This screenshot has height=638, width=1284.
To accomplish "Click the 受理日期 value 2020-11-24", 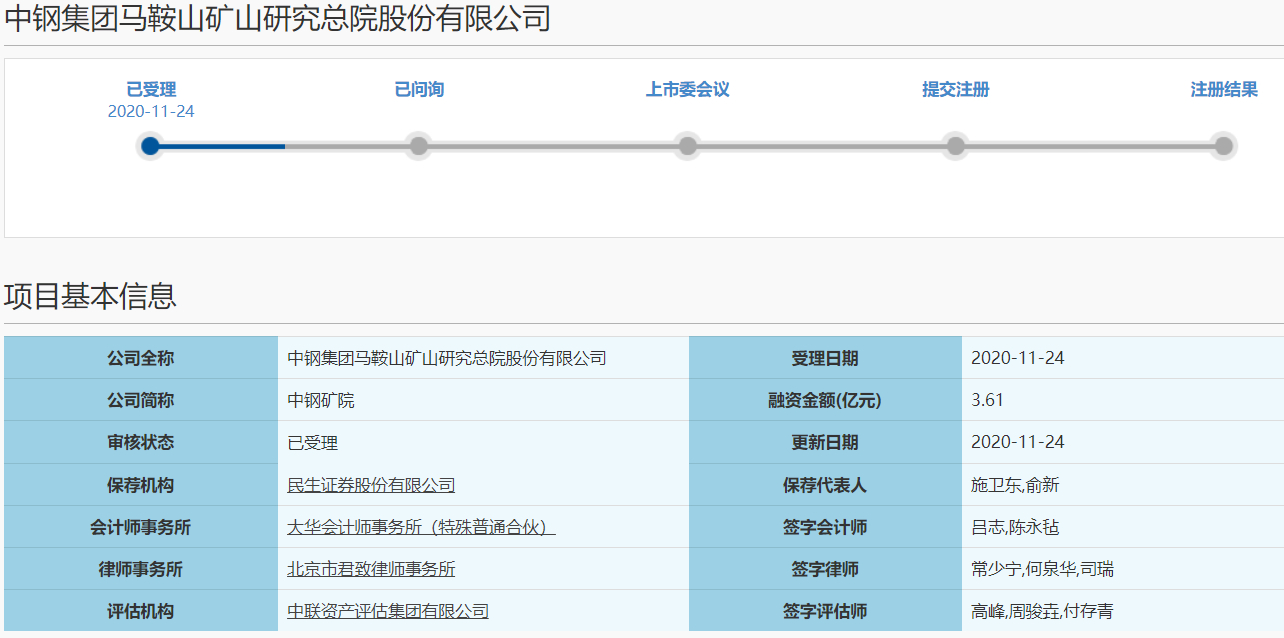I will [x=1123, y=358].
